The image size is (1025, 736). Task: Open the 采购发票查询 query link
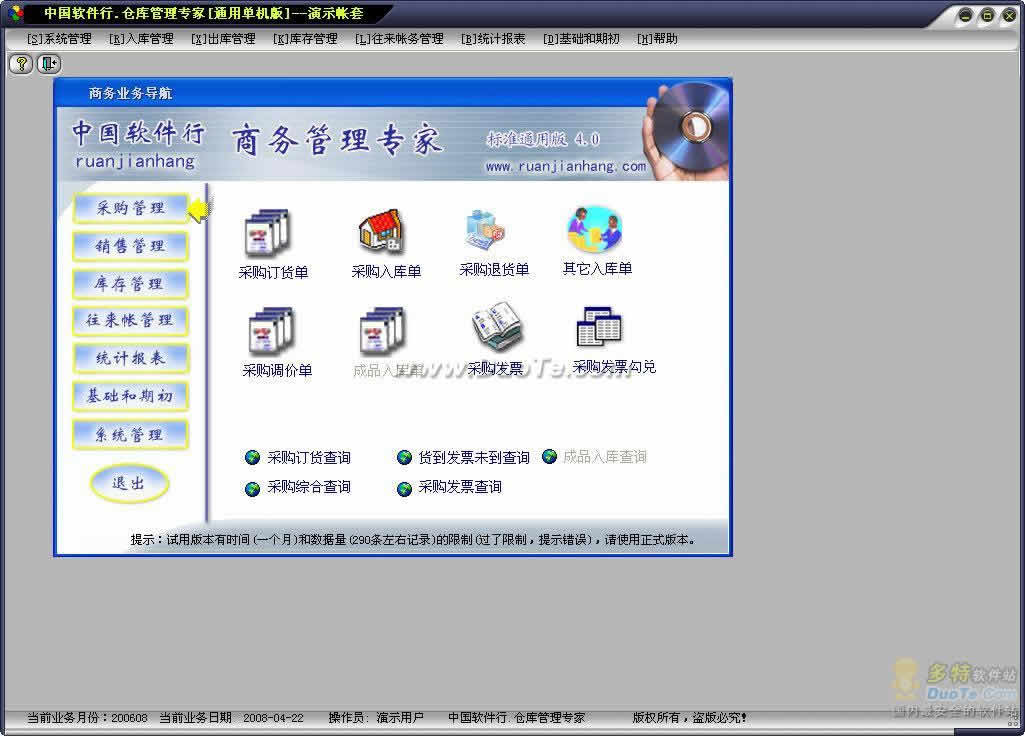click(460, 487)
